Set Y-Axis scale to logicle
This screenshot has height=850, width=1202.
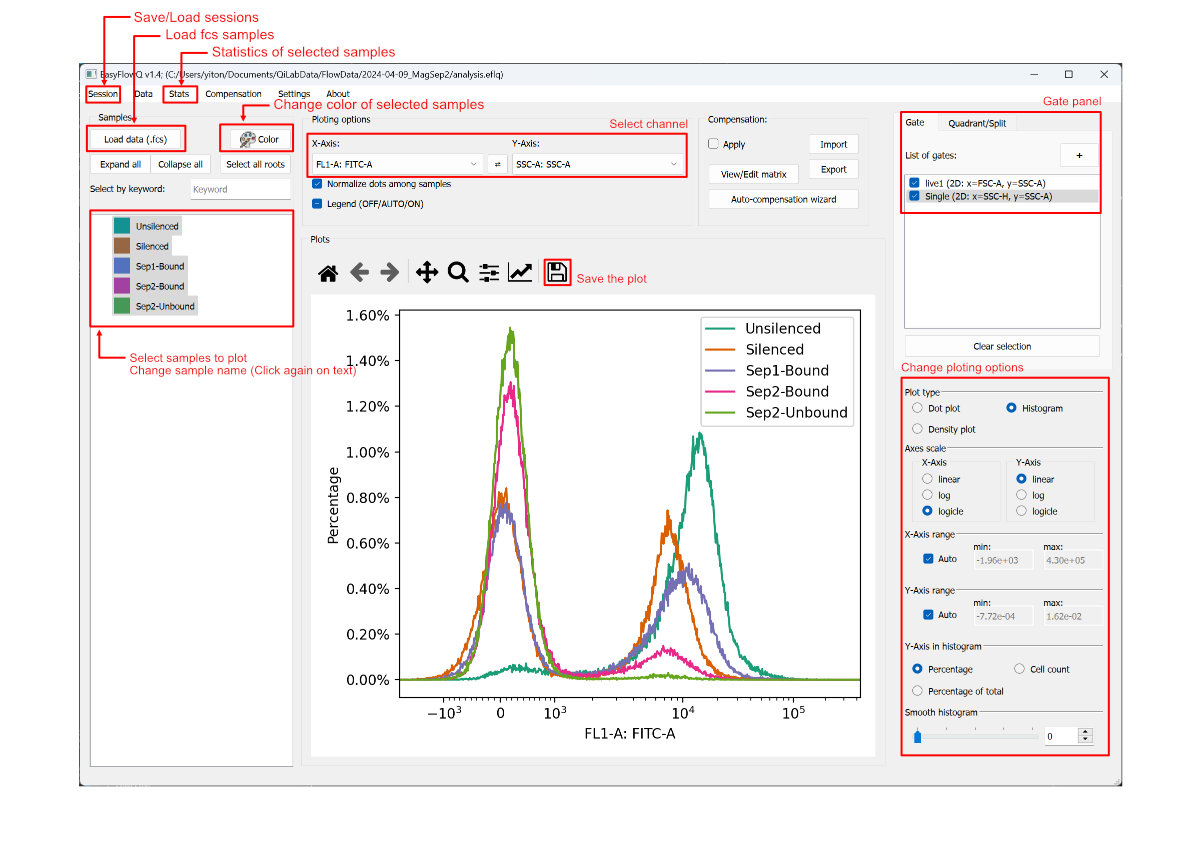(1021, 511)
